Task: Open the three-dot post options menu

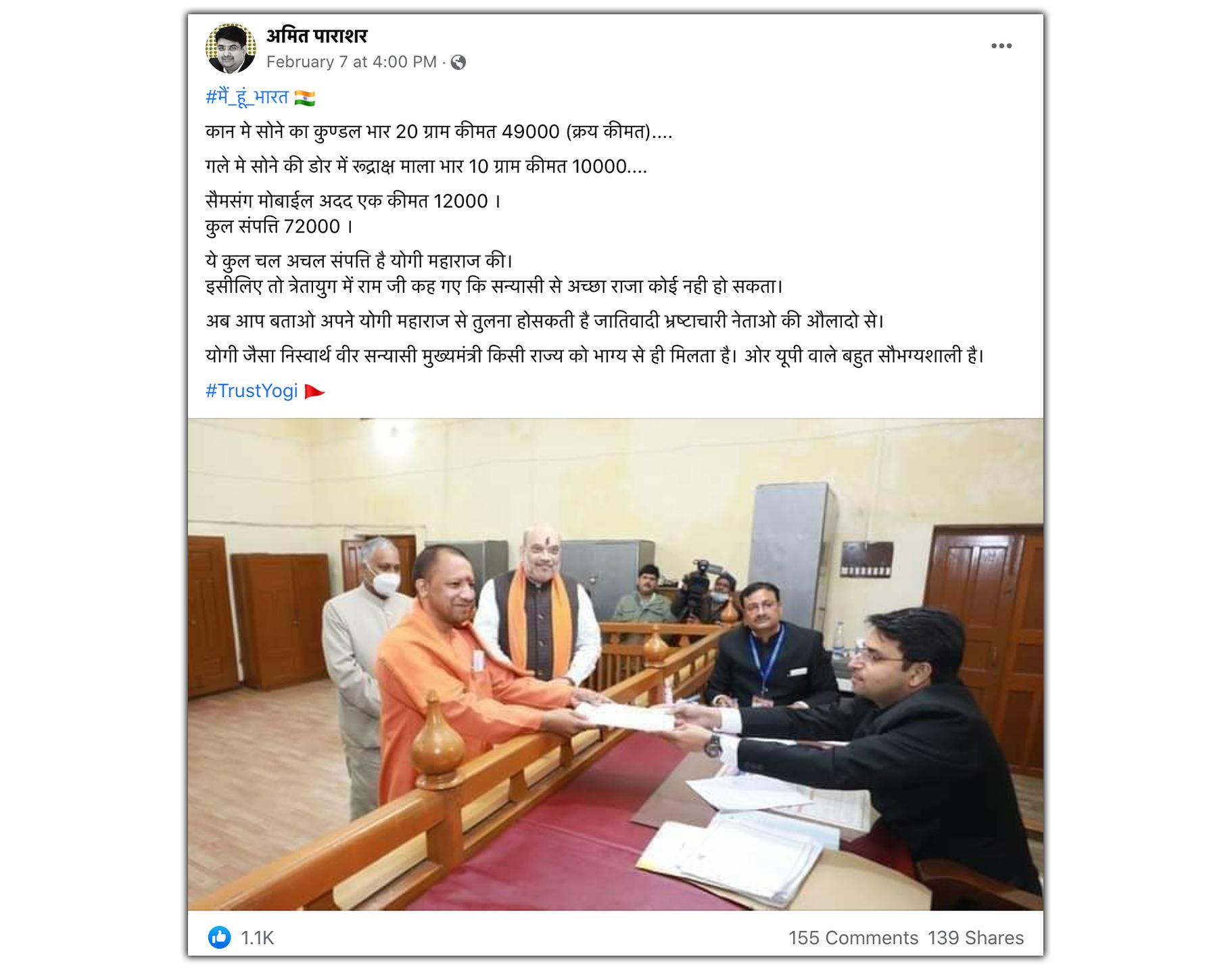Action: point(1001,46)
